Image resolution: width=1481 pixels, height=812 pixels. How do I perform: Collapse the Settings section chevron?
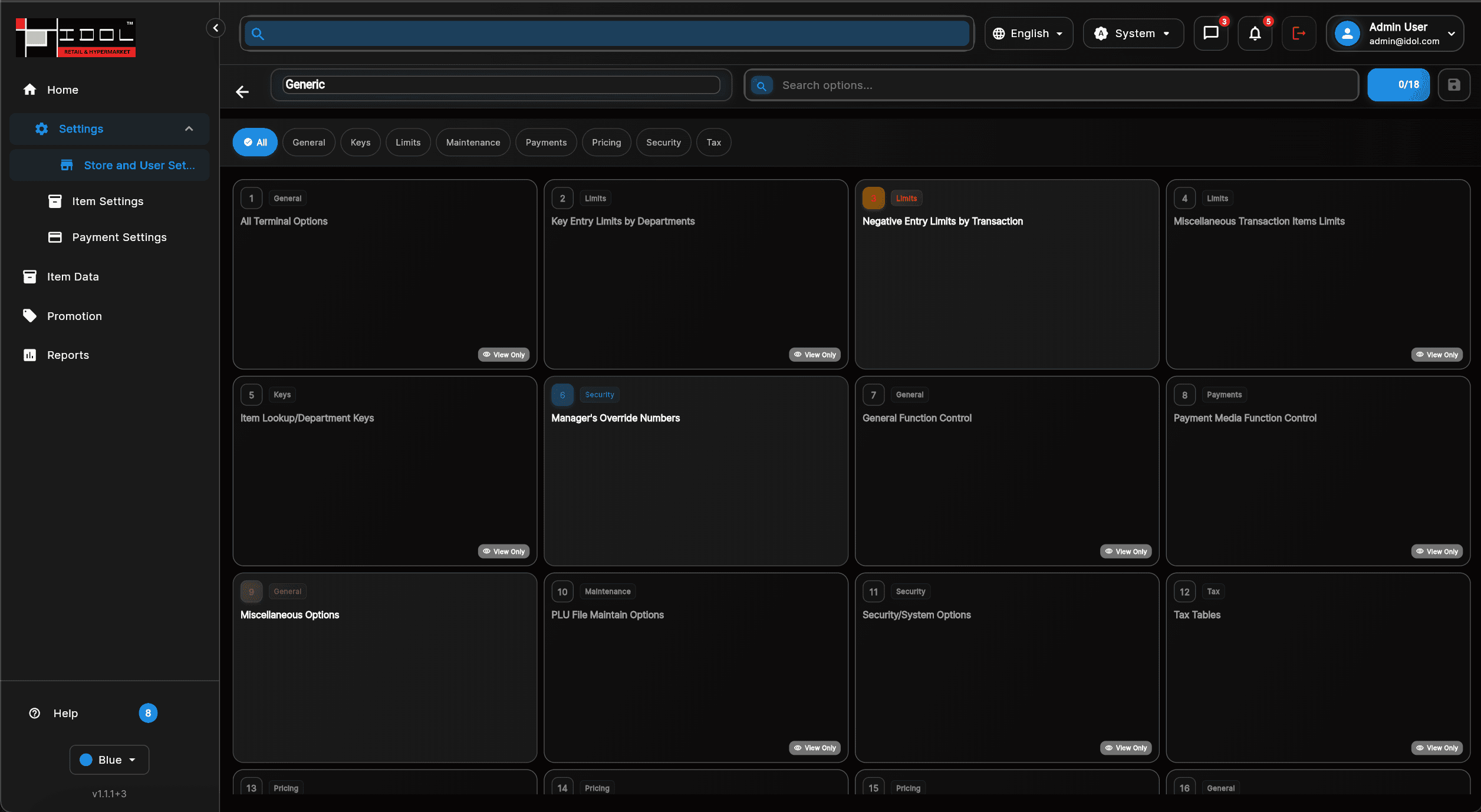point(189,128)
